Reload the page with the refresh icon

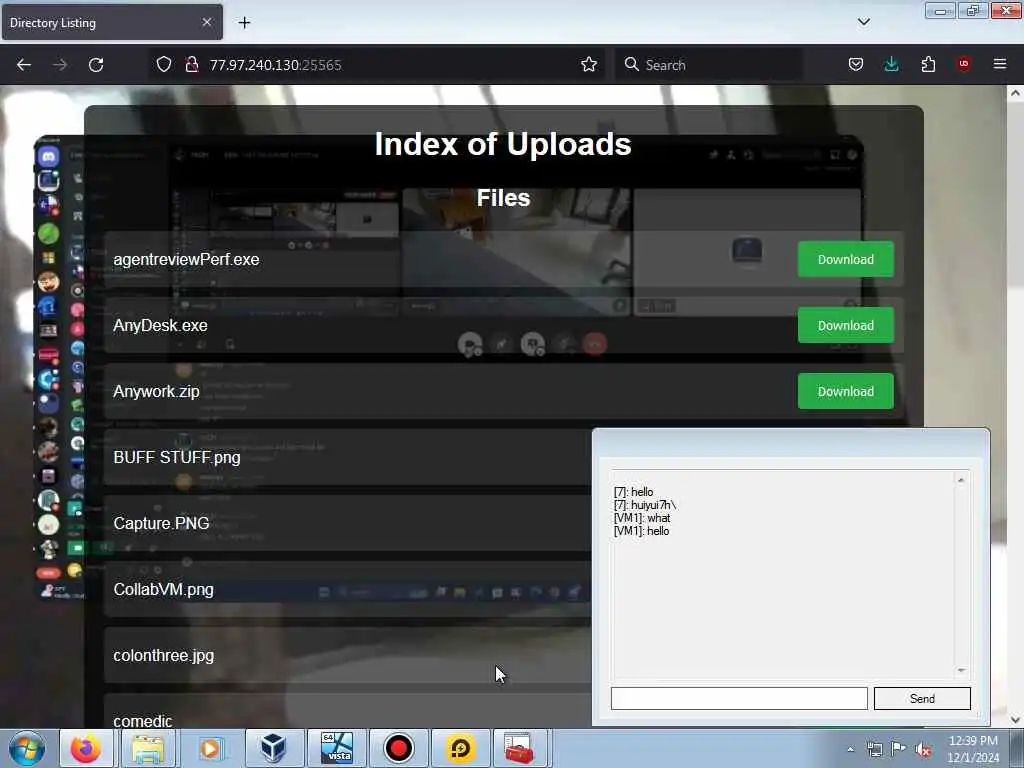pyautogui.click(x=96, y=65)
